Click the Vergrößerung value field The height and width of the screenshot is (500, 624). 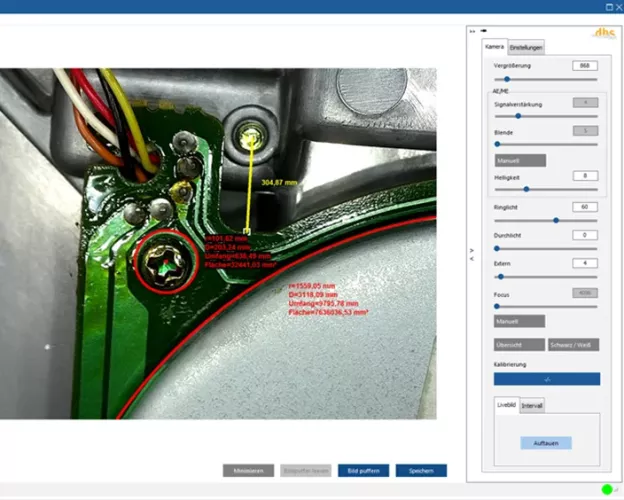(584, 65)
